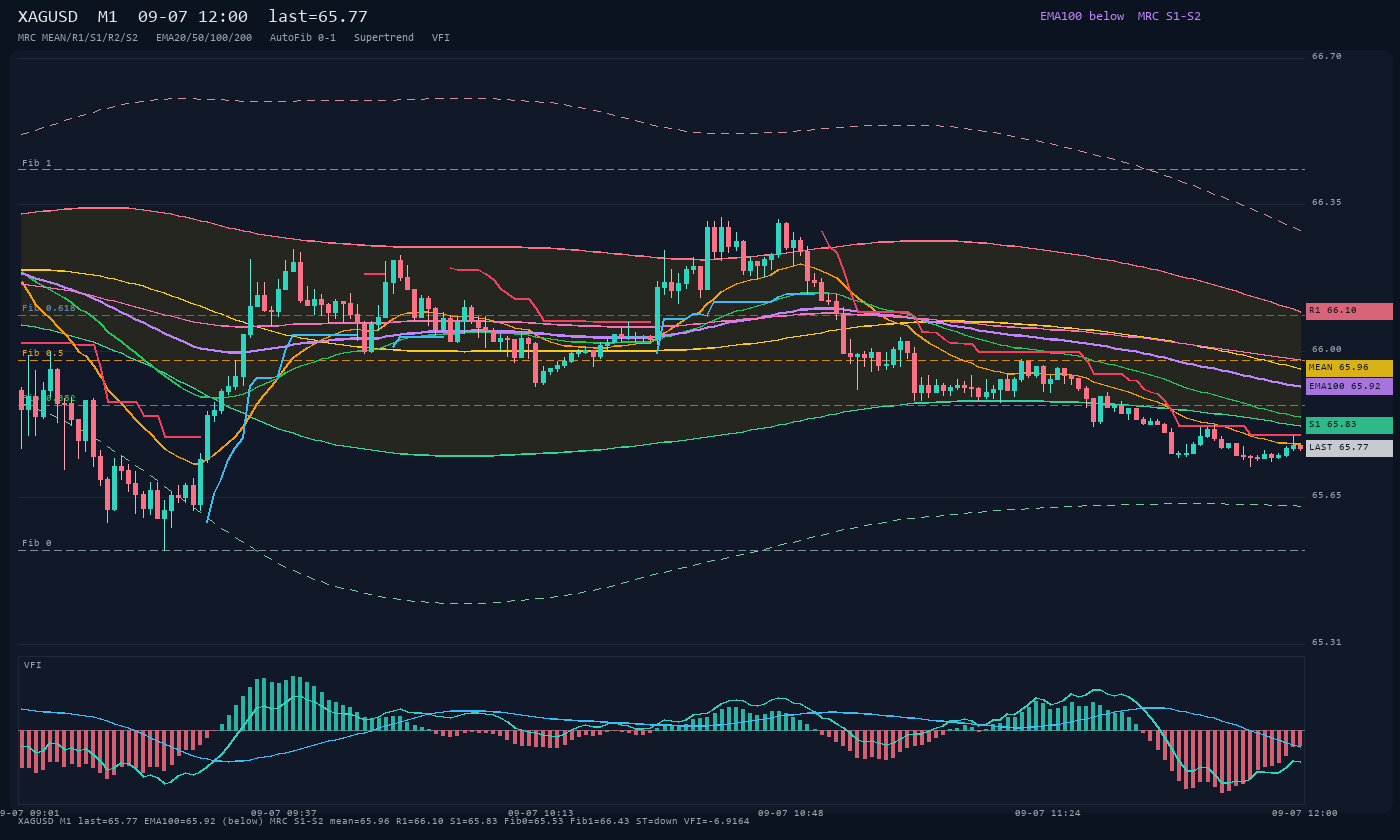Select the 'EMA20/50/100/200' indicator legend

[x=204, y=37]
